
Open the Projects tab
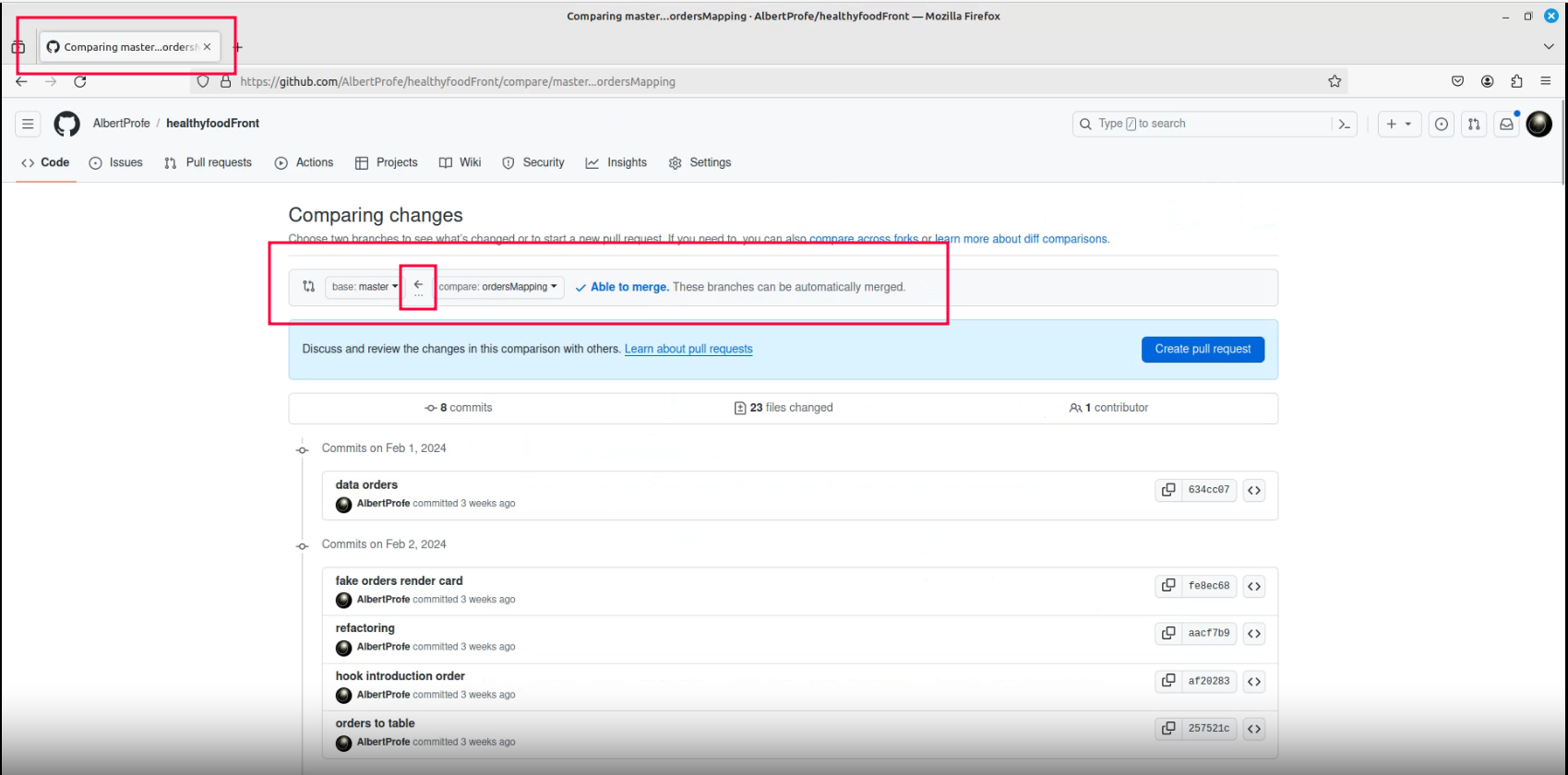(386, 162)
